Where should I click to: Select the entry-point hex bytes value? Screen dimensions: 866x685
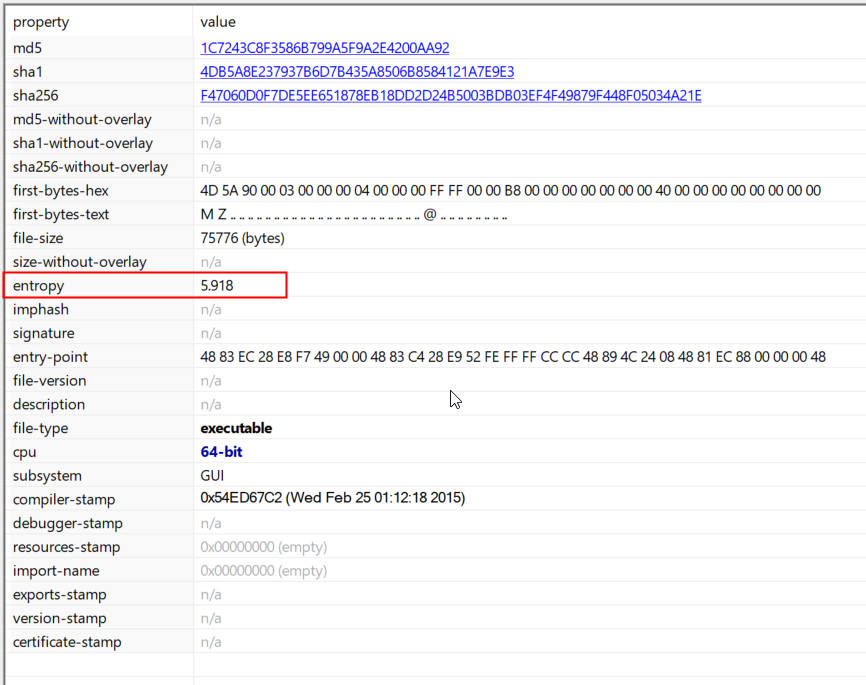point(513,357)
